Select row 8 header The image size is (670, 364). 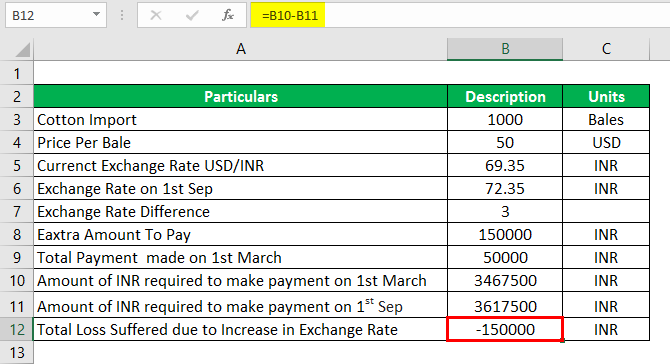click(x=17, y=235)
